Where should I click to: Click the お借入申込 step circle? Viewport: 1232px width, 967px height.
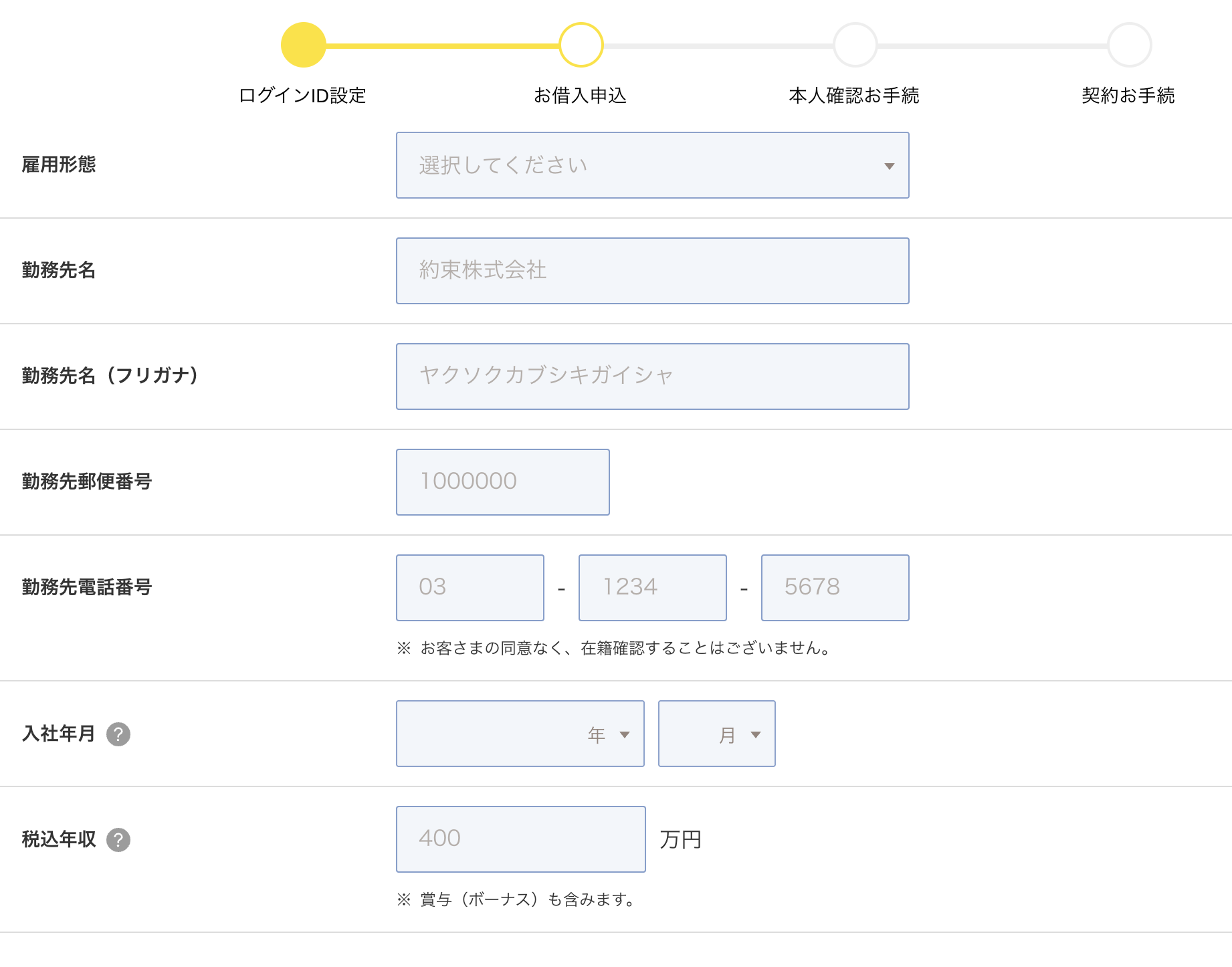coord(581,45)
